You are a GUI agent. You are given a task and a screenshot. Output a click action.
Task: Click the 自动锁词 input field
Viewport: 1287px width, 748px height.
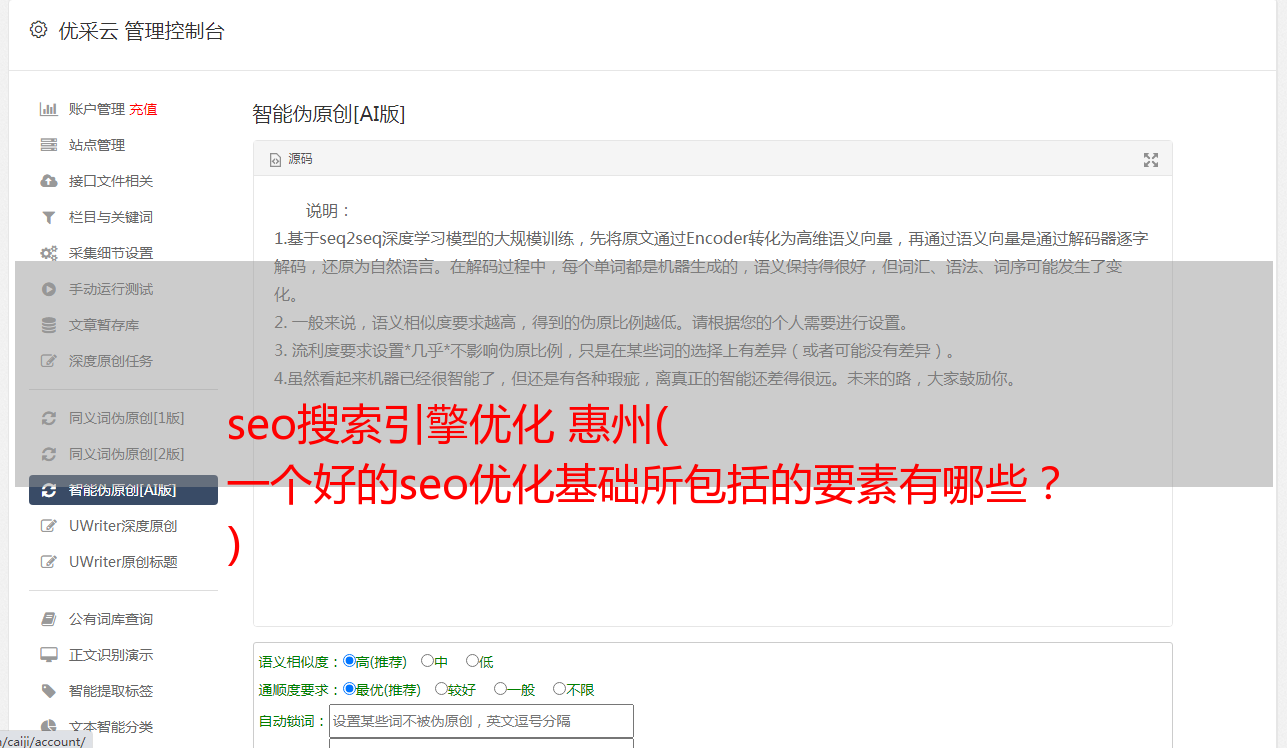pos(481,721)
